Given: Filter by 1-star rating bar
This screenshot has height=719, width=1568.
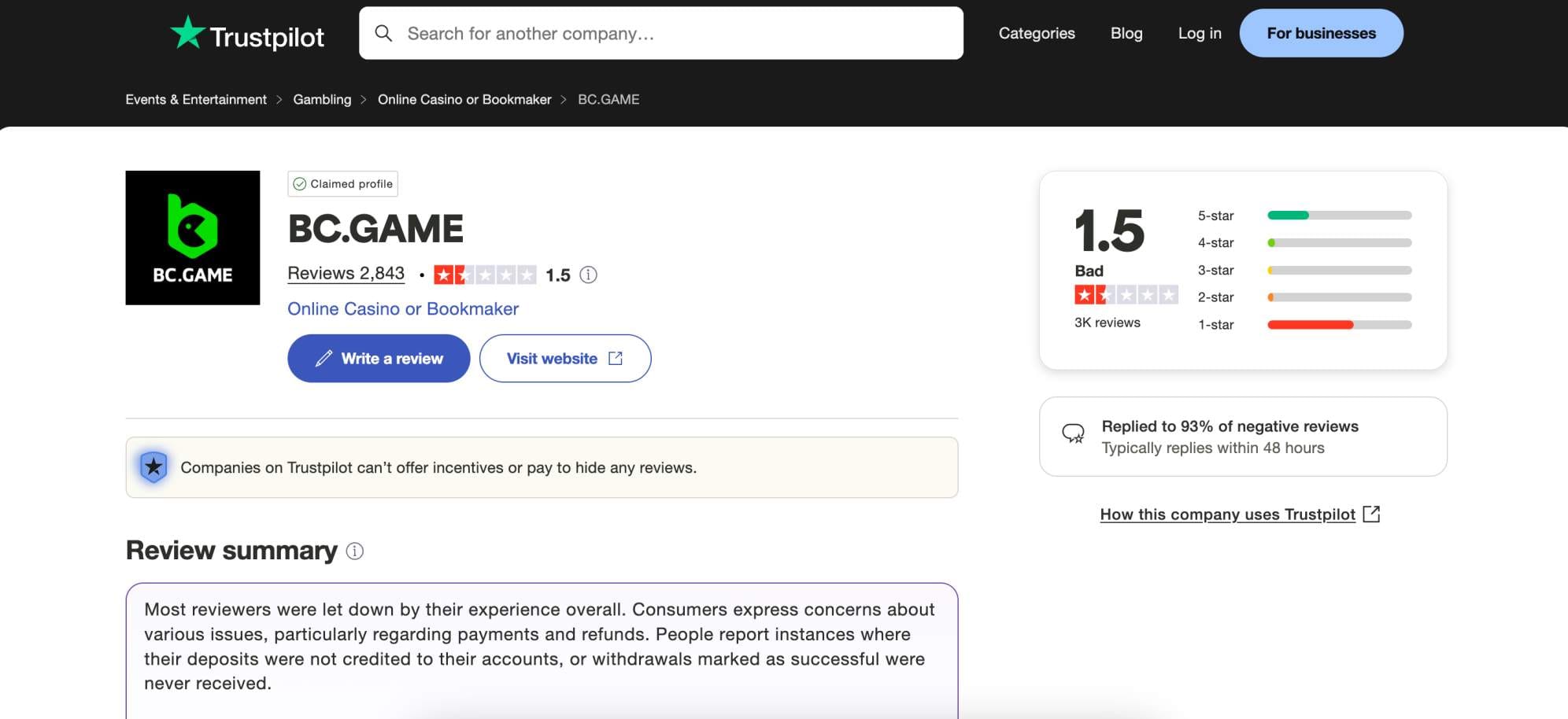Looking at the screenshot, I should point(1339,325).
